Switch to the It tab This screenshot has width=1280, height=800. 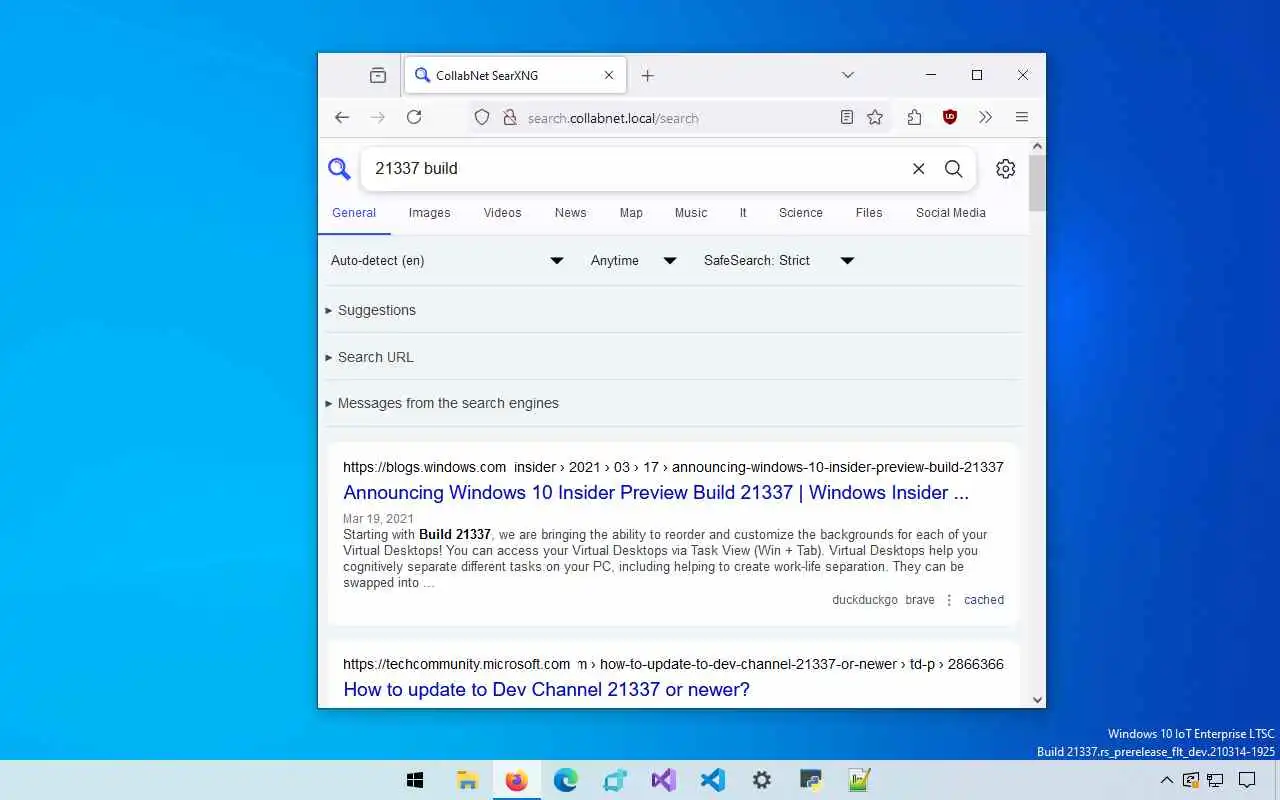(x=743, y=213)
